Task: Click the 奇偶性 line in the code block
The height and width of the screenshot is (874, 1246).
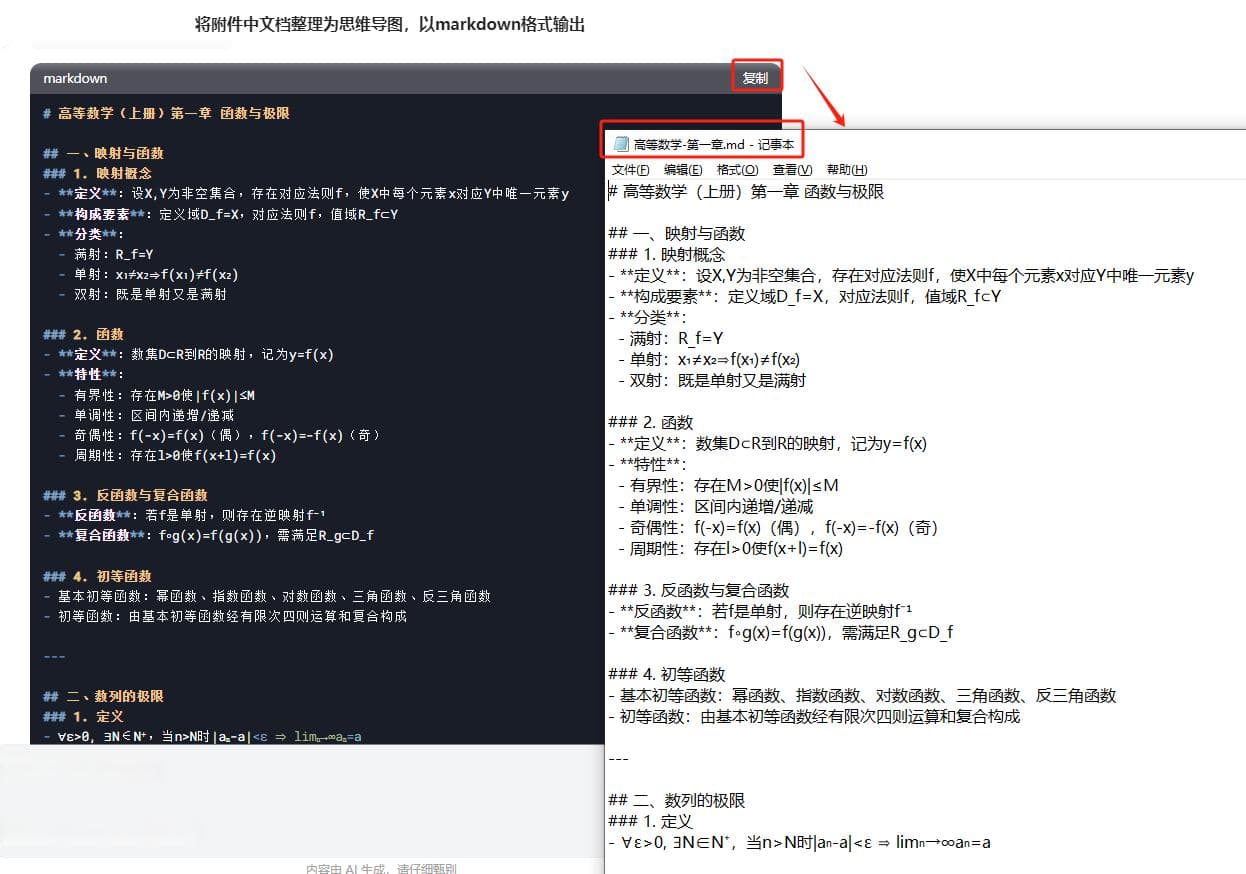Action: coord(220,435)
